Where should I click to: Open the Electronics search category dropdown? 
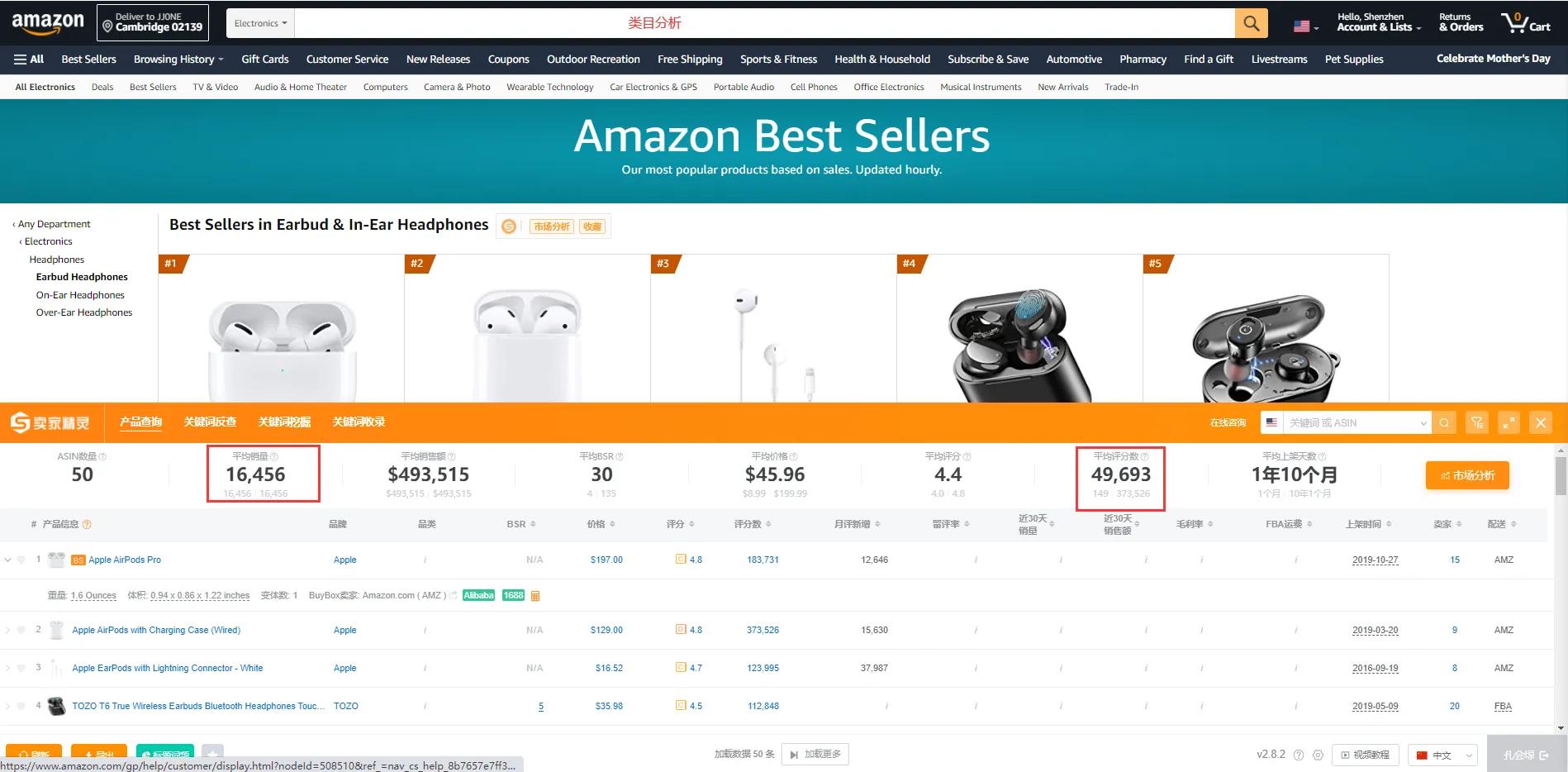260,23
